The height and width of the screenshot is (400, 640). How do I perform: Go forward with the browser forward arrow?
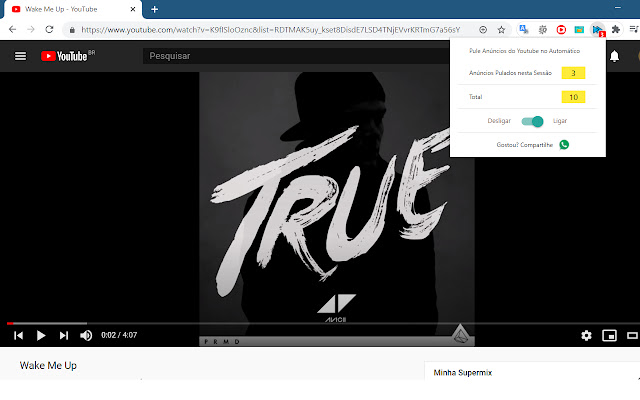pyautogui.click(x=31, y=29)
